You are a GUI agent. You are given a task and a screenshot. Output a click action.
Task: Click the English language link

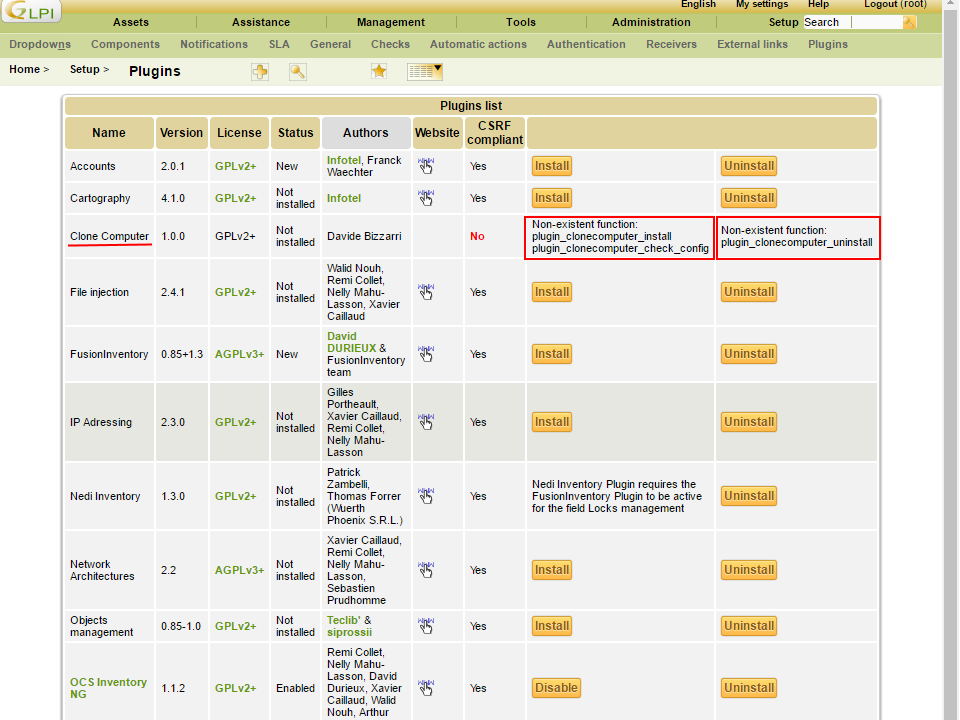(x=698, y=4)
